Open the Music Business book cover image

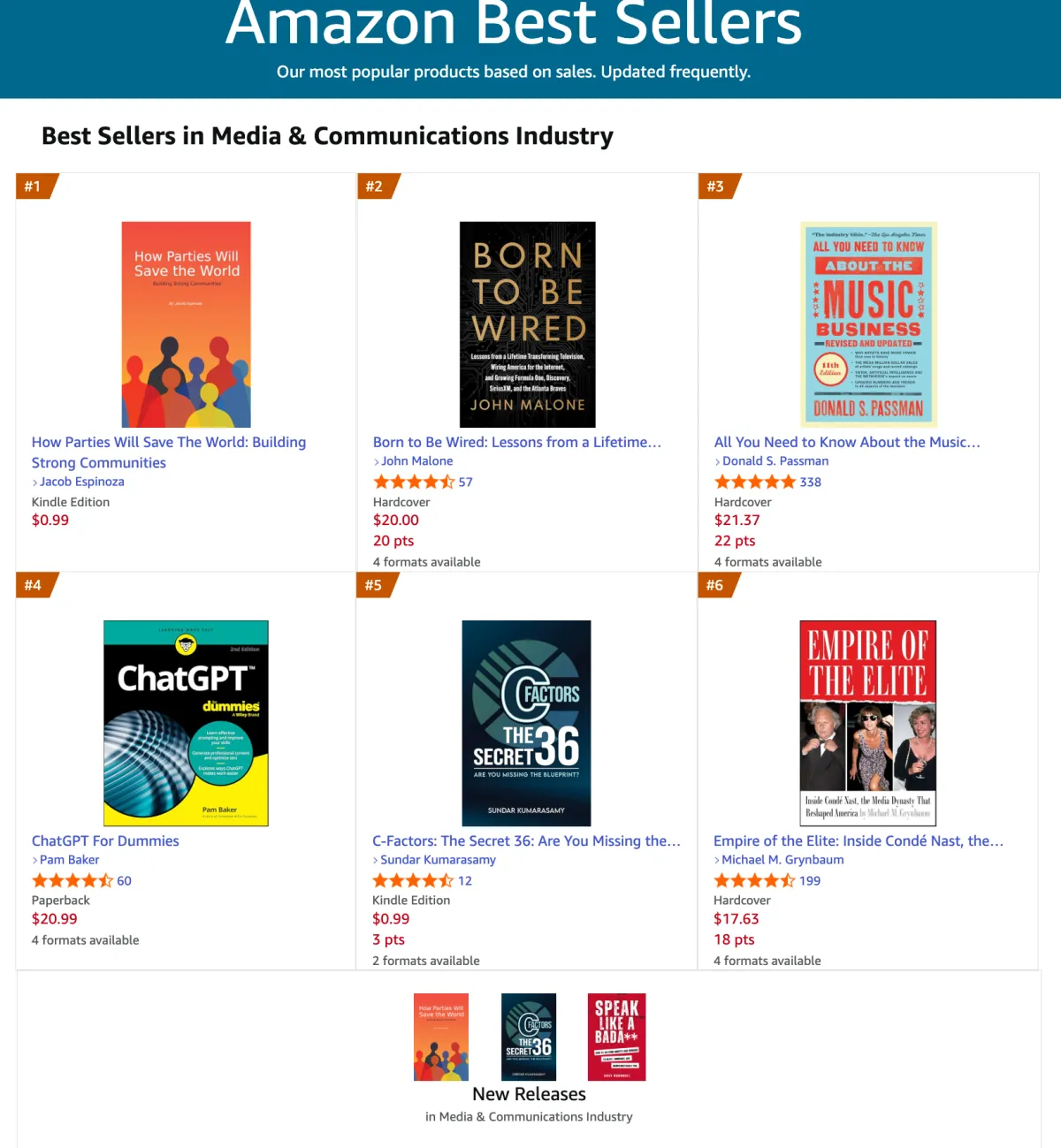(868, 324)
